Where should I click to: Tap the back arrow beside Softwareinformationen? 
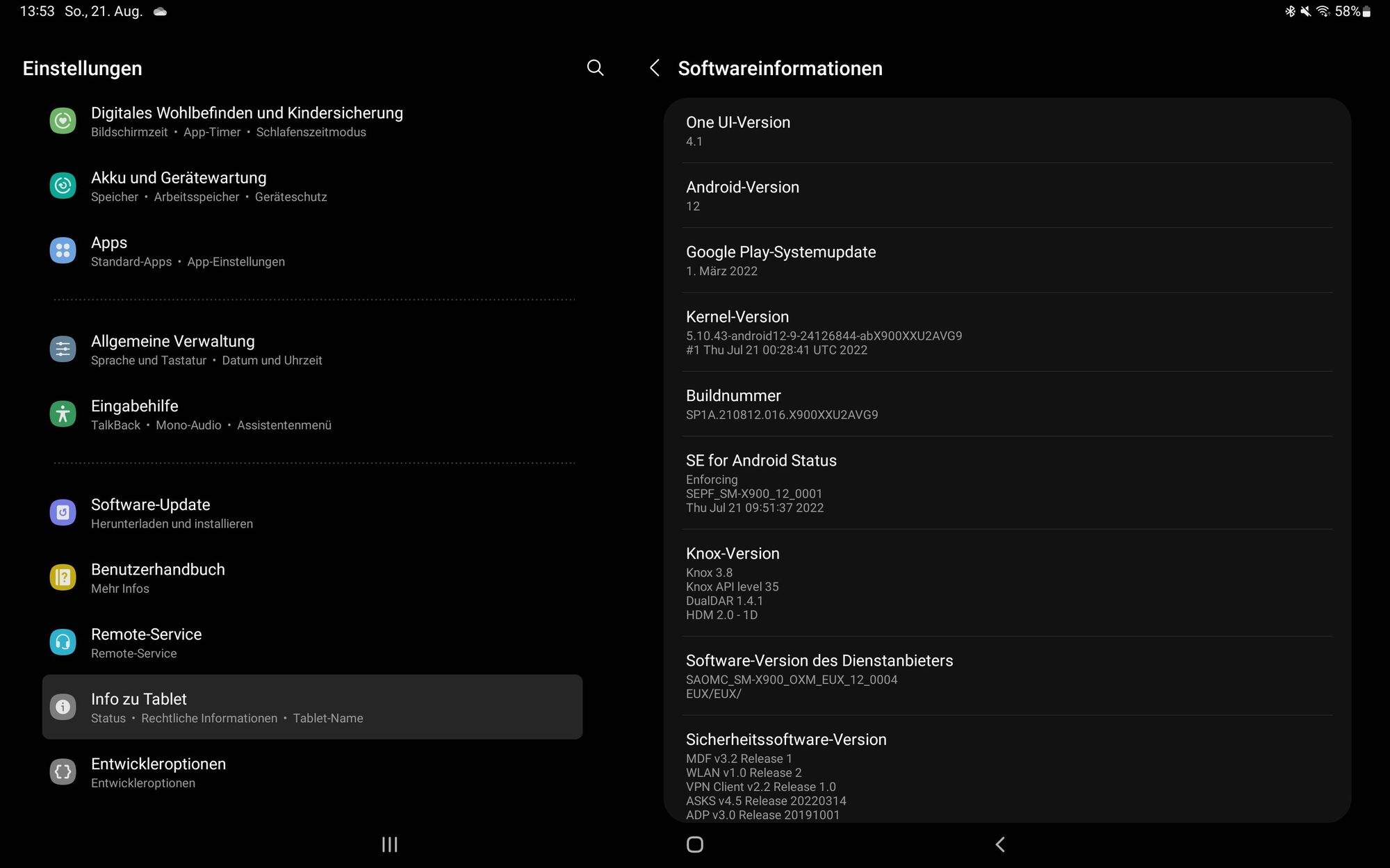pos(654,68)
